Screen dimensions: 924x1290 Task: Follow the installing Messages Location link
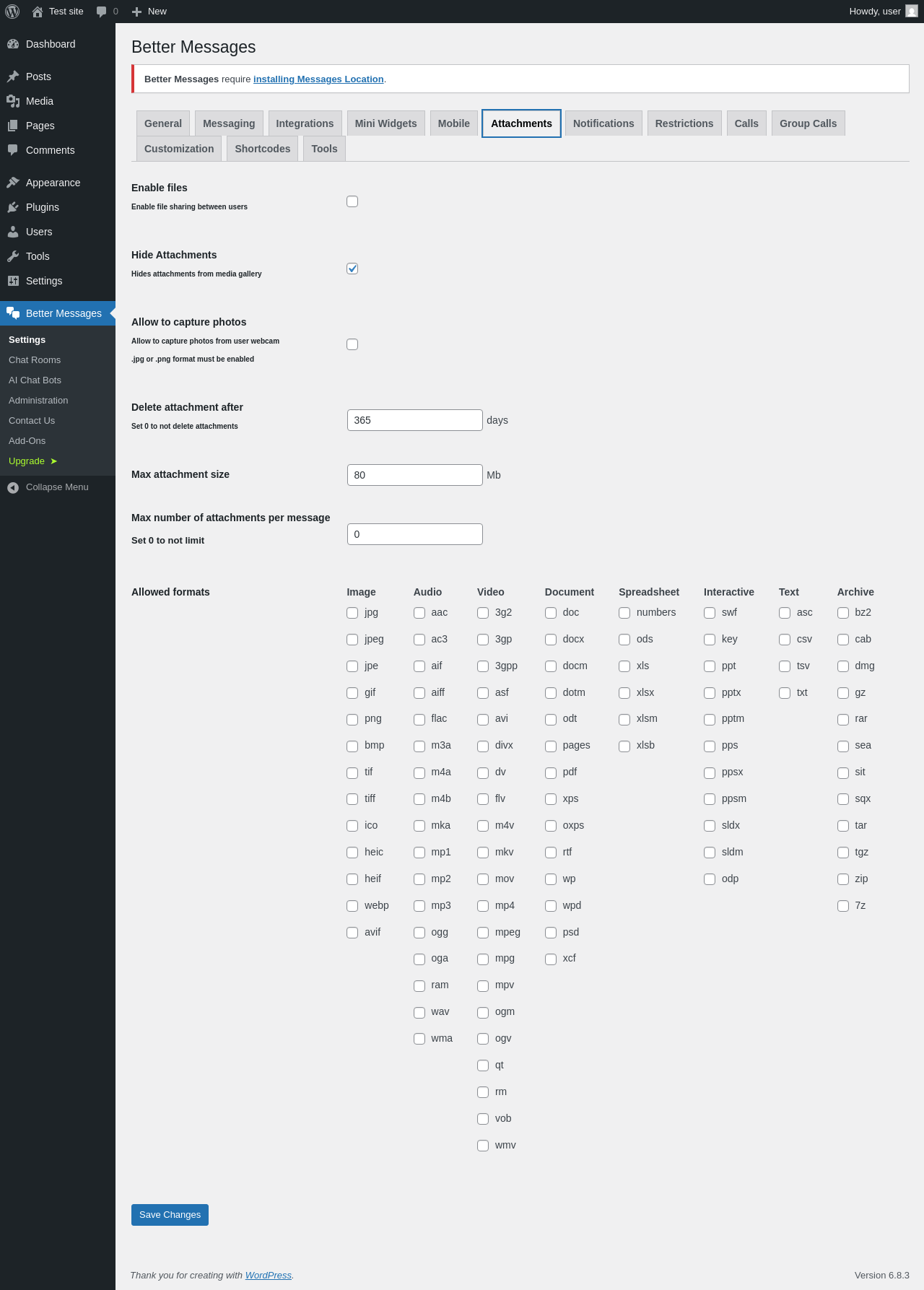click(x=318, y=79)
